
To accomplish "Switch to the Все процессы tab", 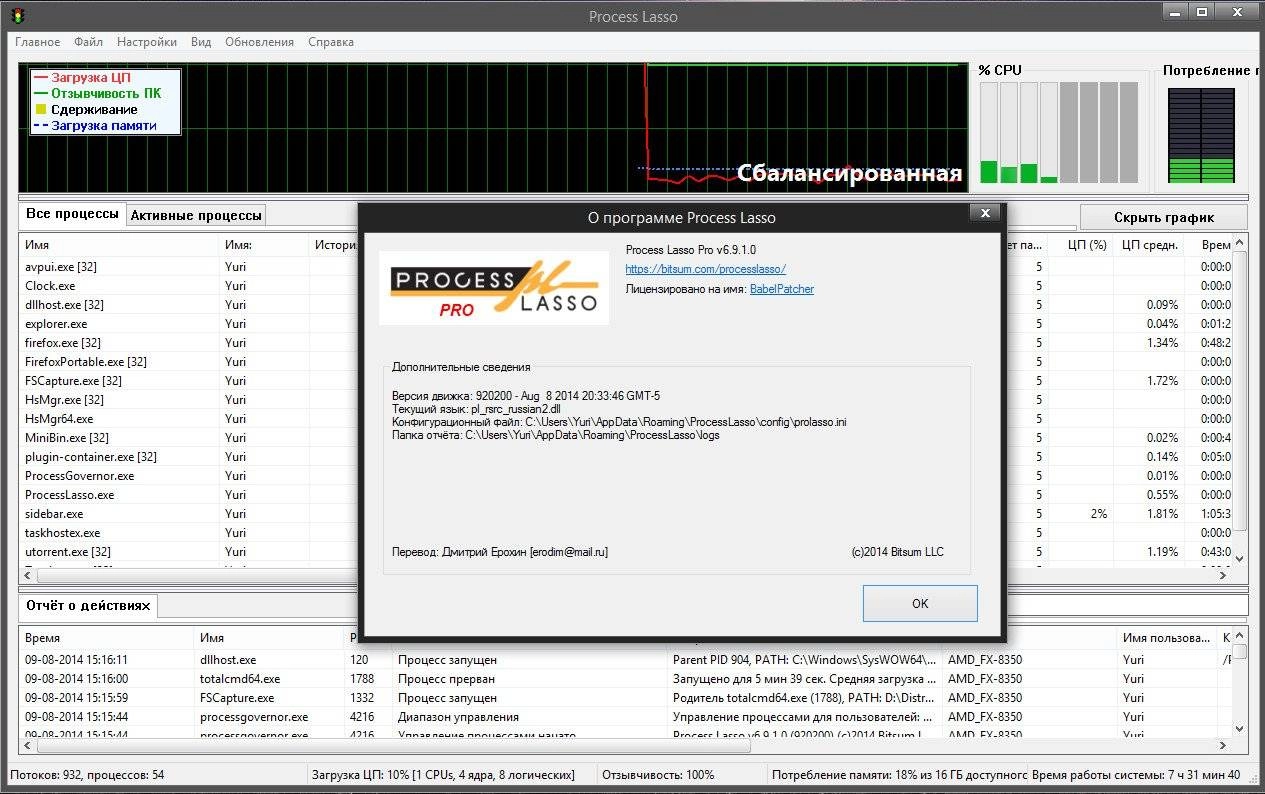I will [72, 214].
